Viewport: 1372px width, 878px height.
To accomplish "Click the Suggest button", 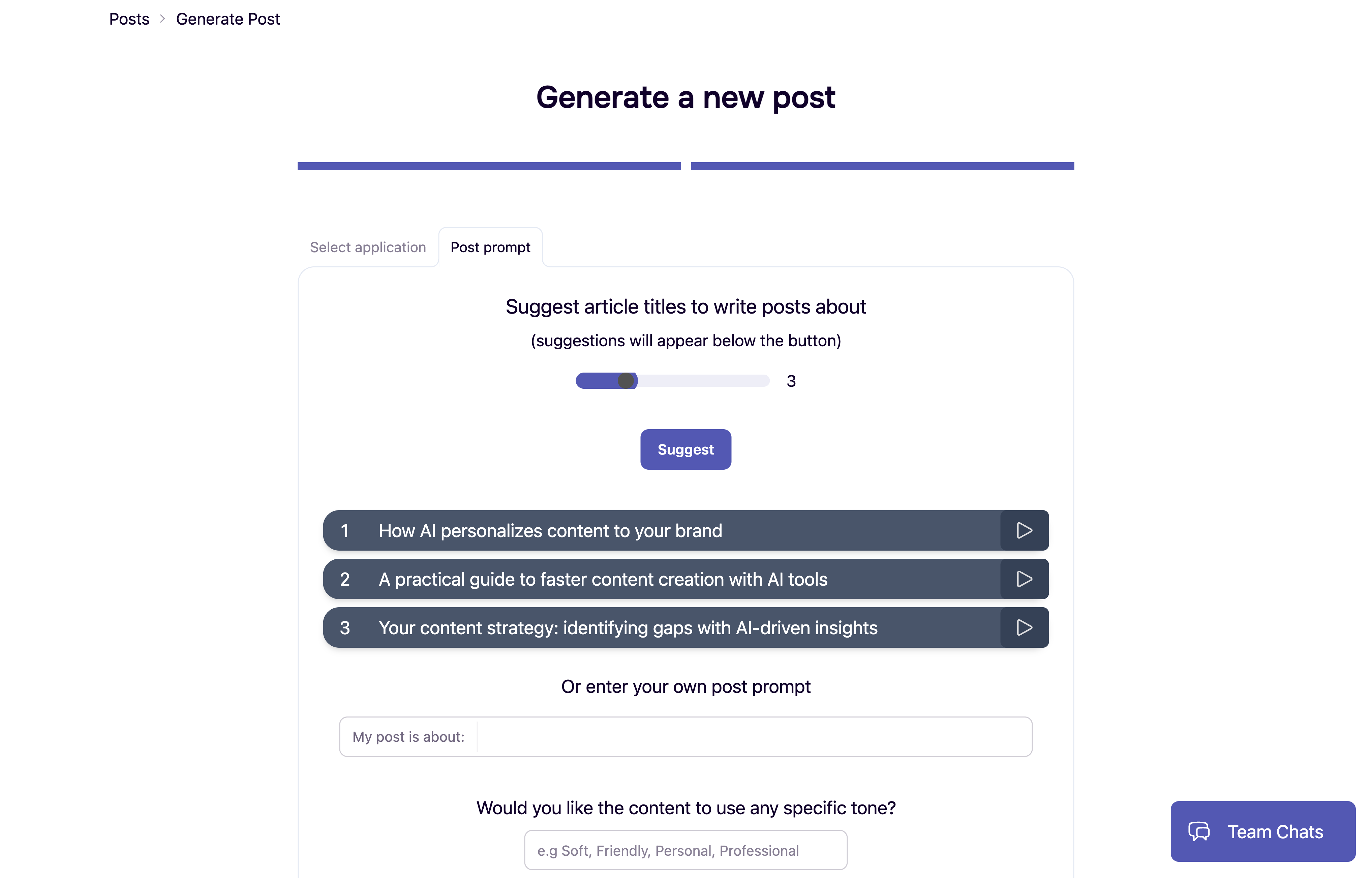I will pyautogui.click(x=685, y=449).
